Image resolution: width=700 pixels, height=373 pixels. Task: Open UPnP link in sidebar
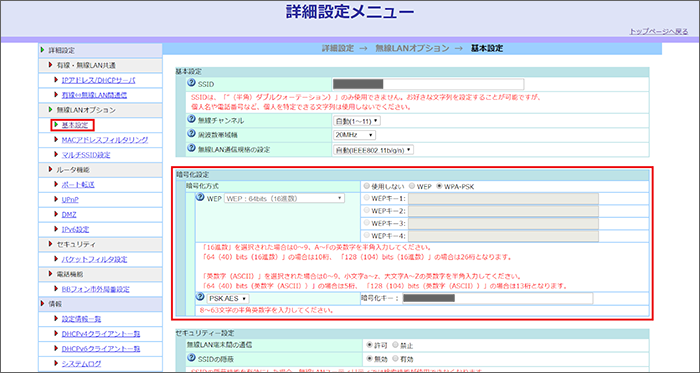click(70, 200)
